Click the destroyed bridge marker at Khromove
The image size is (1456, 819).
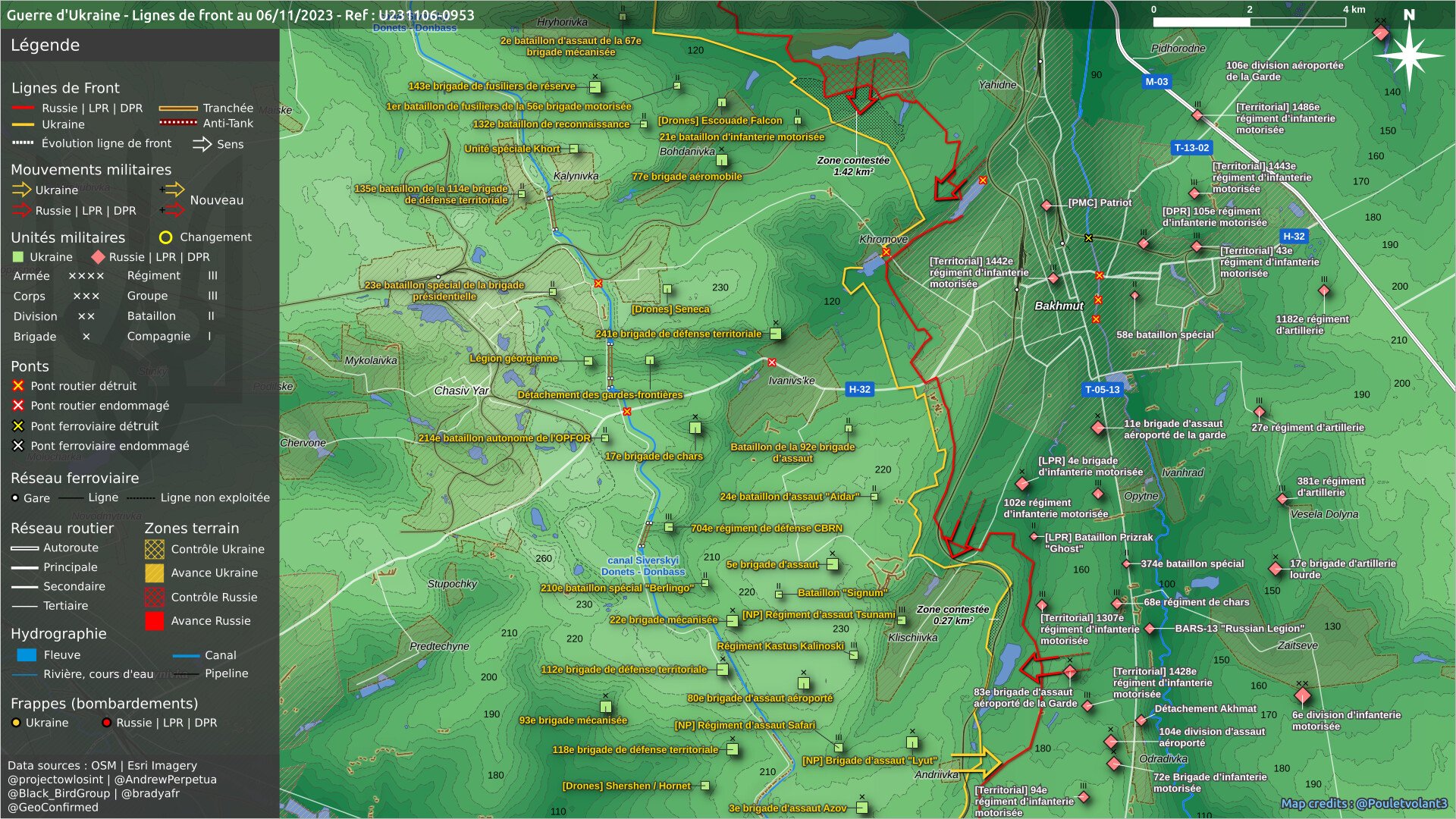tap(886, 252)
